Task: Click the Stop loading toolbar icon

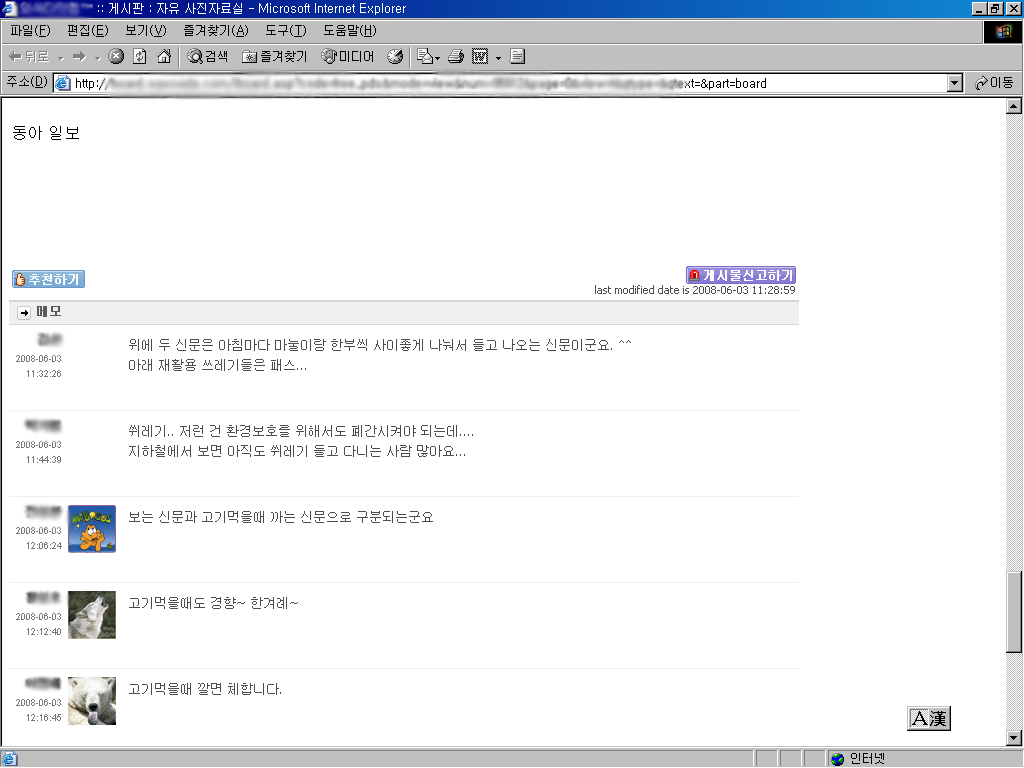Action: click(x=116, y=57)
